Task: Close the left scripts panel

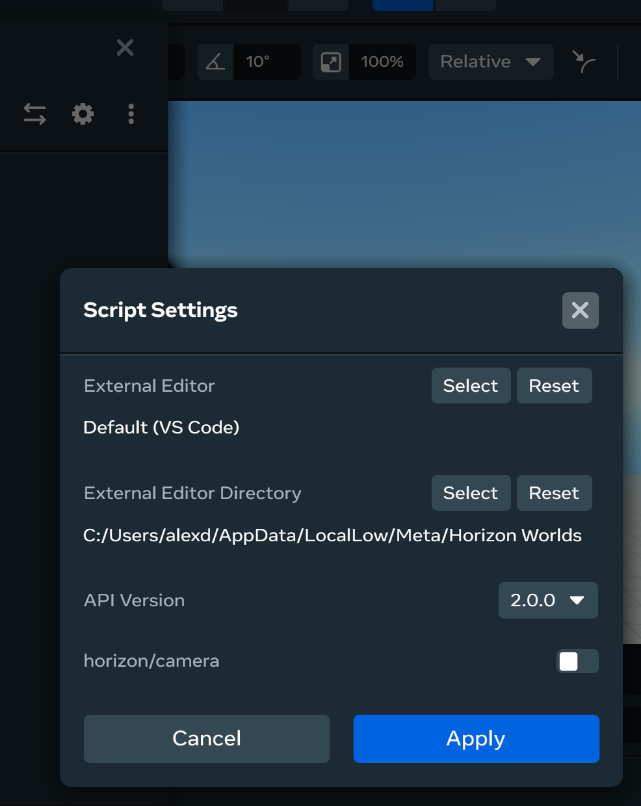Action: tap(125, 48)
